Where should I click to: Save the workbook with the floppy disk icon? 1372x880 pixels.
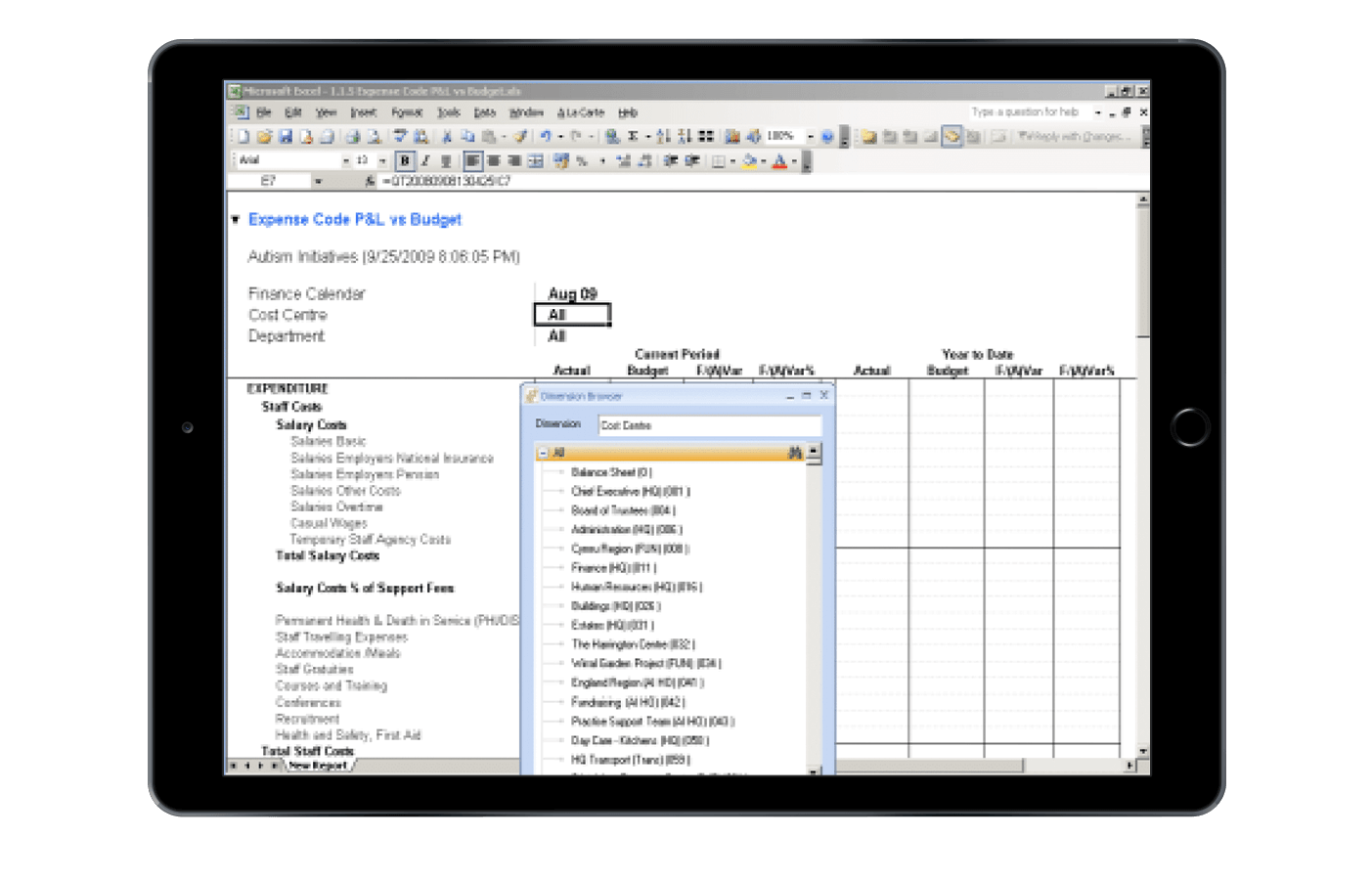click(287, 137)
